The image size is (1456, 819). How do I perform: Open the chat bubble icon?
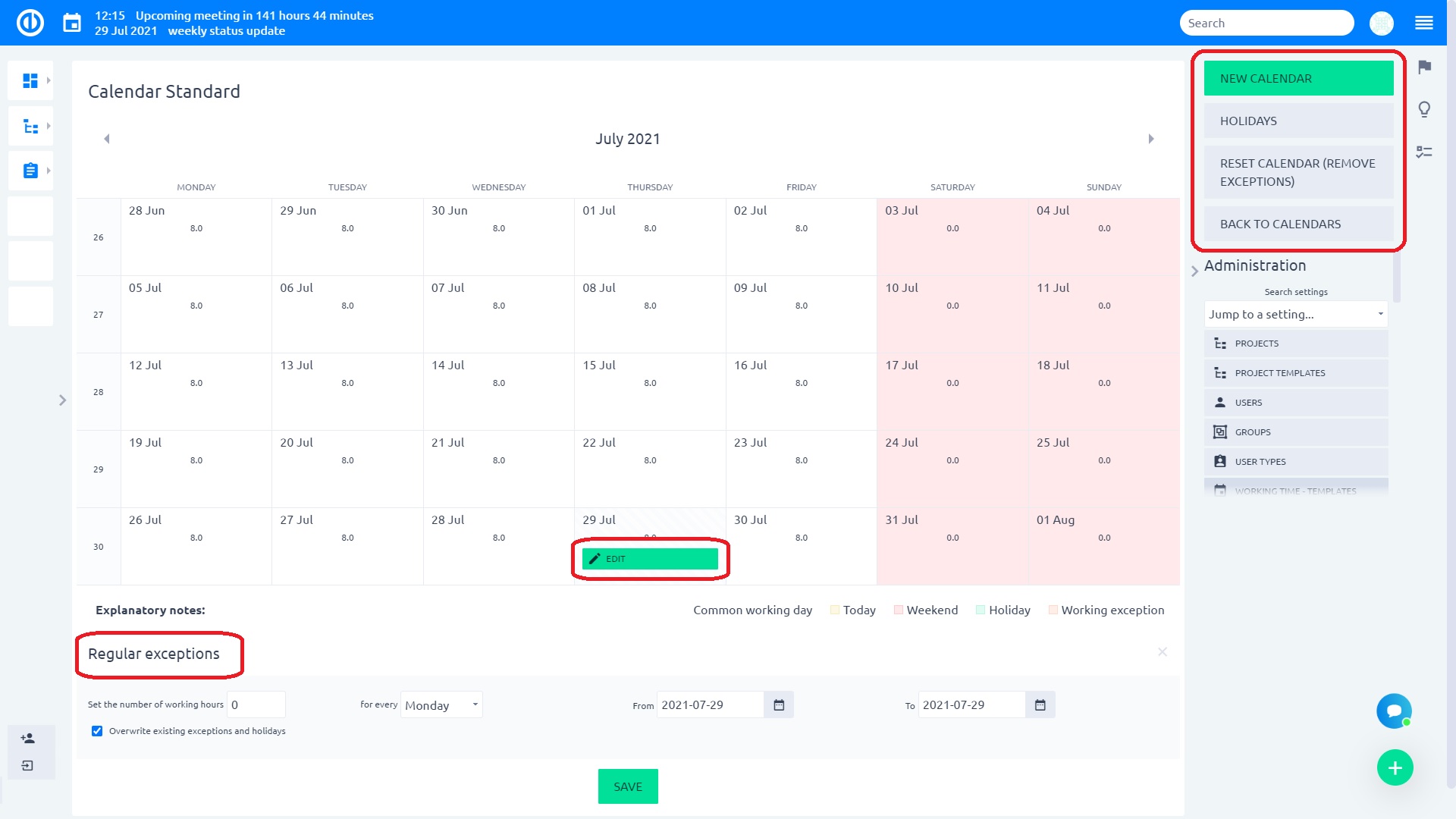click(1394, 711)
